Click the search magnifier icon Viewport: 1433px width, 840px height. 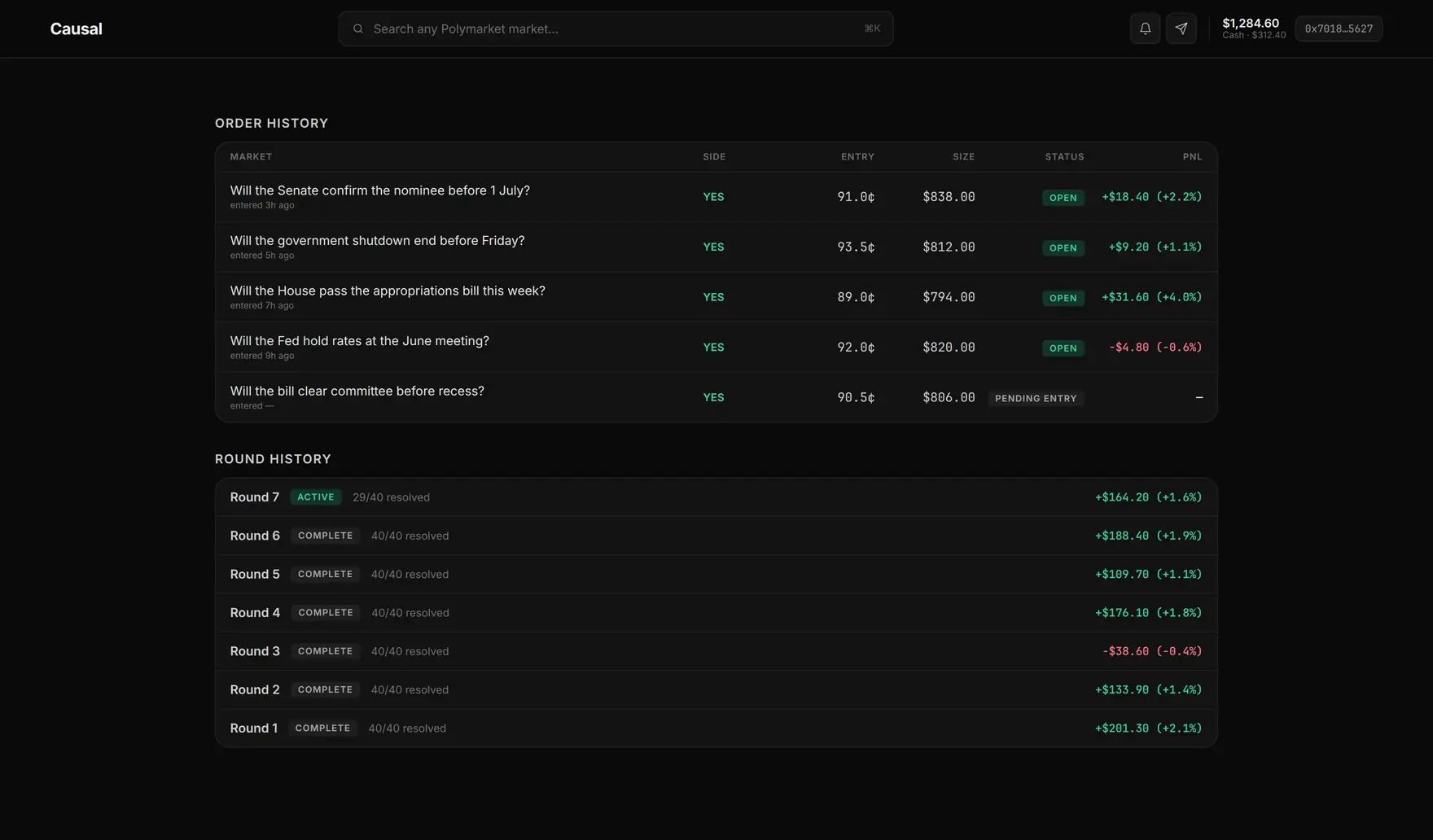pyautogui.click(x=358, y=28)
